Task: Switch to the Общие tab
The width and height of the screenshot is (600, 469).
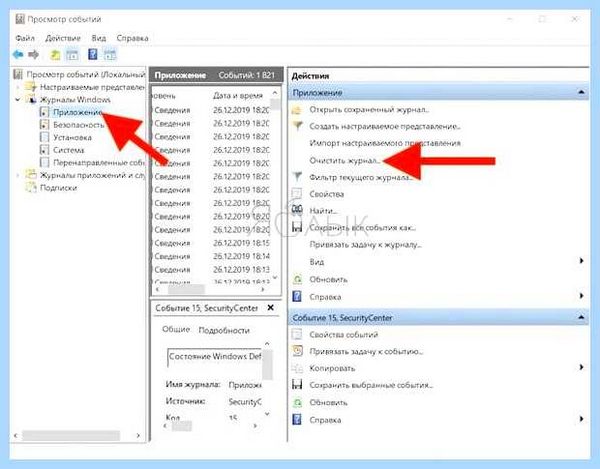Action: pos(176,329)
